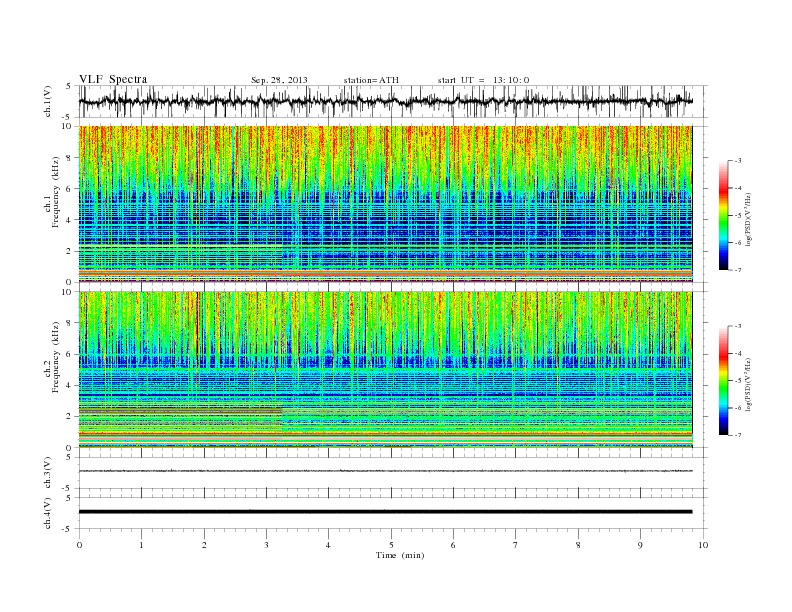This screenshot has height=612, width=792.
Task: Click the "3" time axis tick label
Action: click(x=266, y=545)
